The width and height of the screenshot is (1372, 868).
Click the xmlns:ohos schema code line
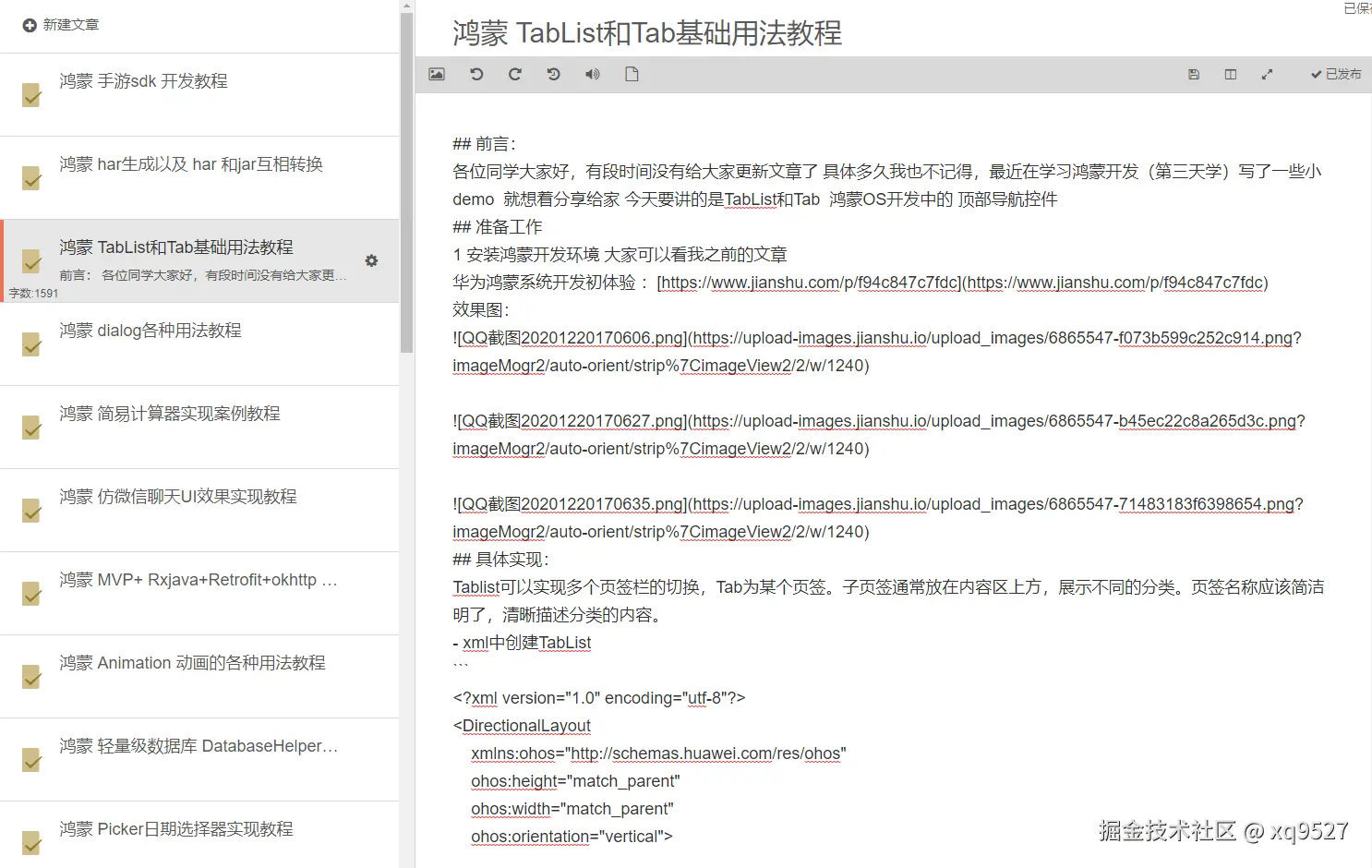point(658,753)
